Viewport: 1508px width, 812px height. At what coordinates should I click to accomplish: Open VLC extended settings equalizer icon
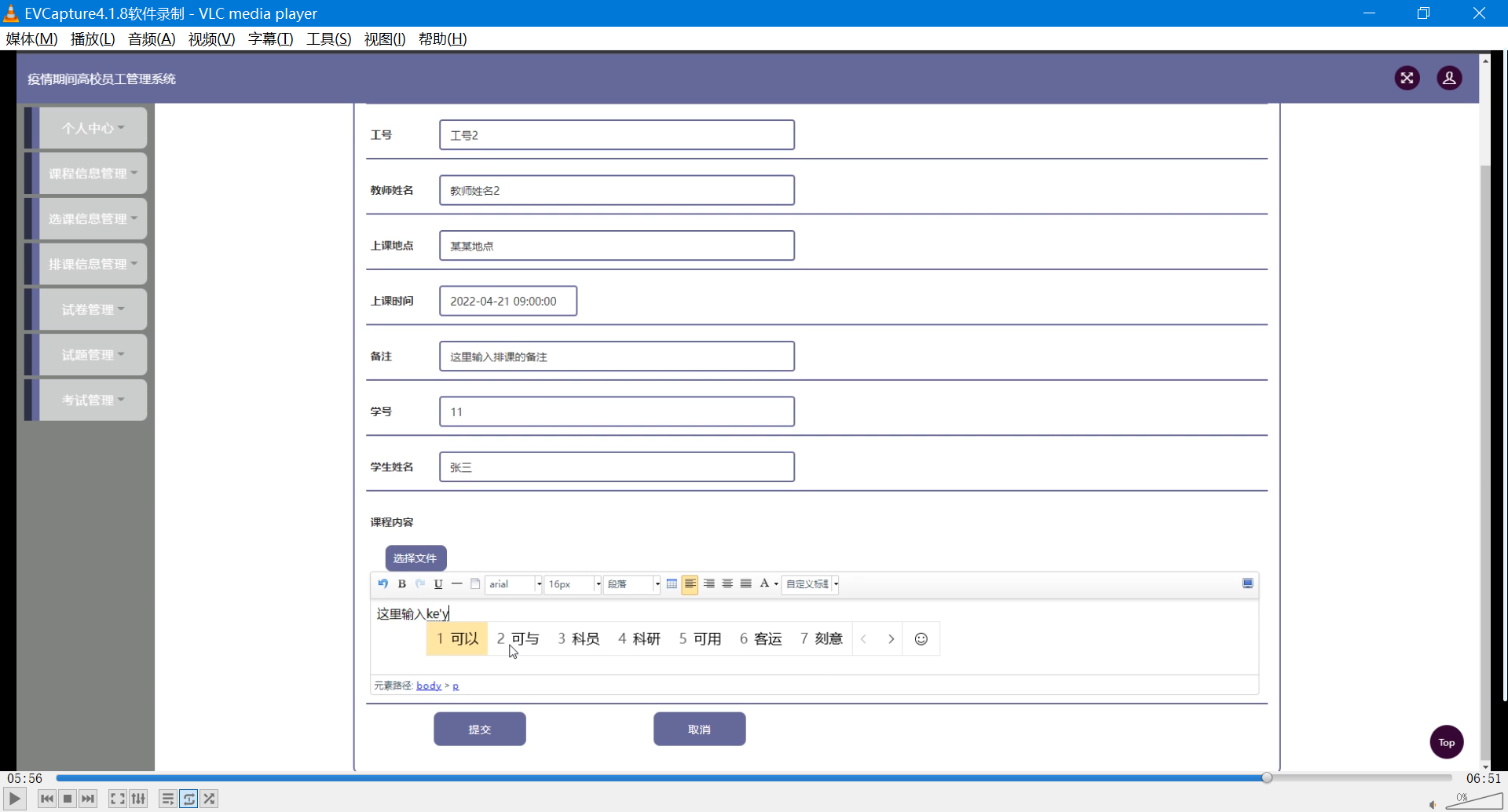[x=139, y=799]
